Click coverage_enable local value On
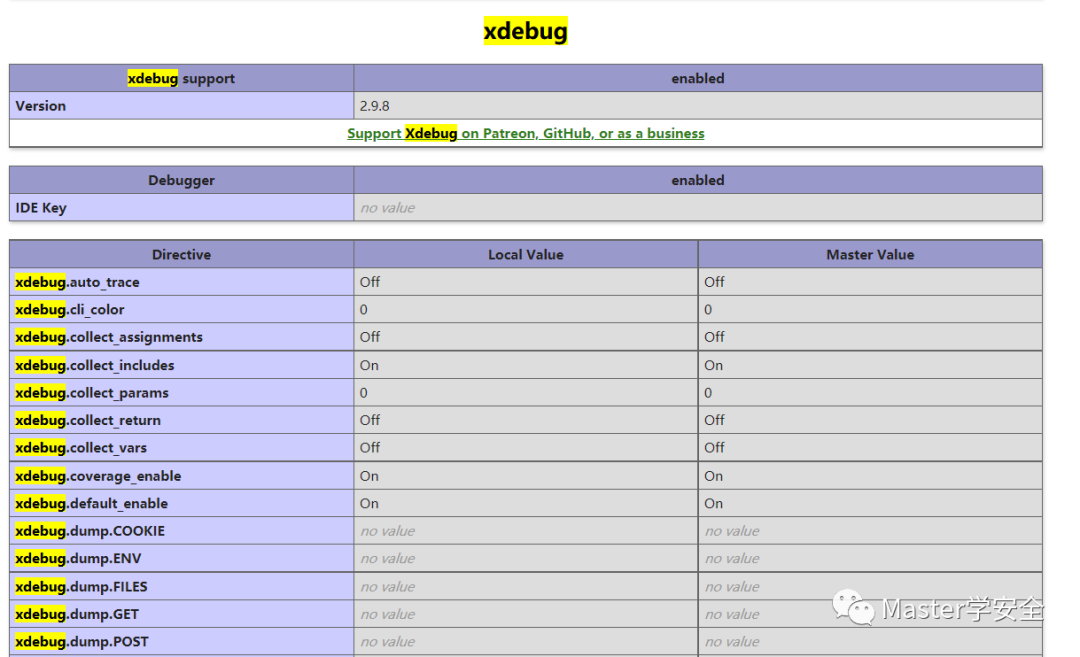 point(369,477)
